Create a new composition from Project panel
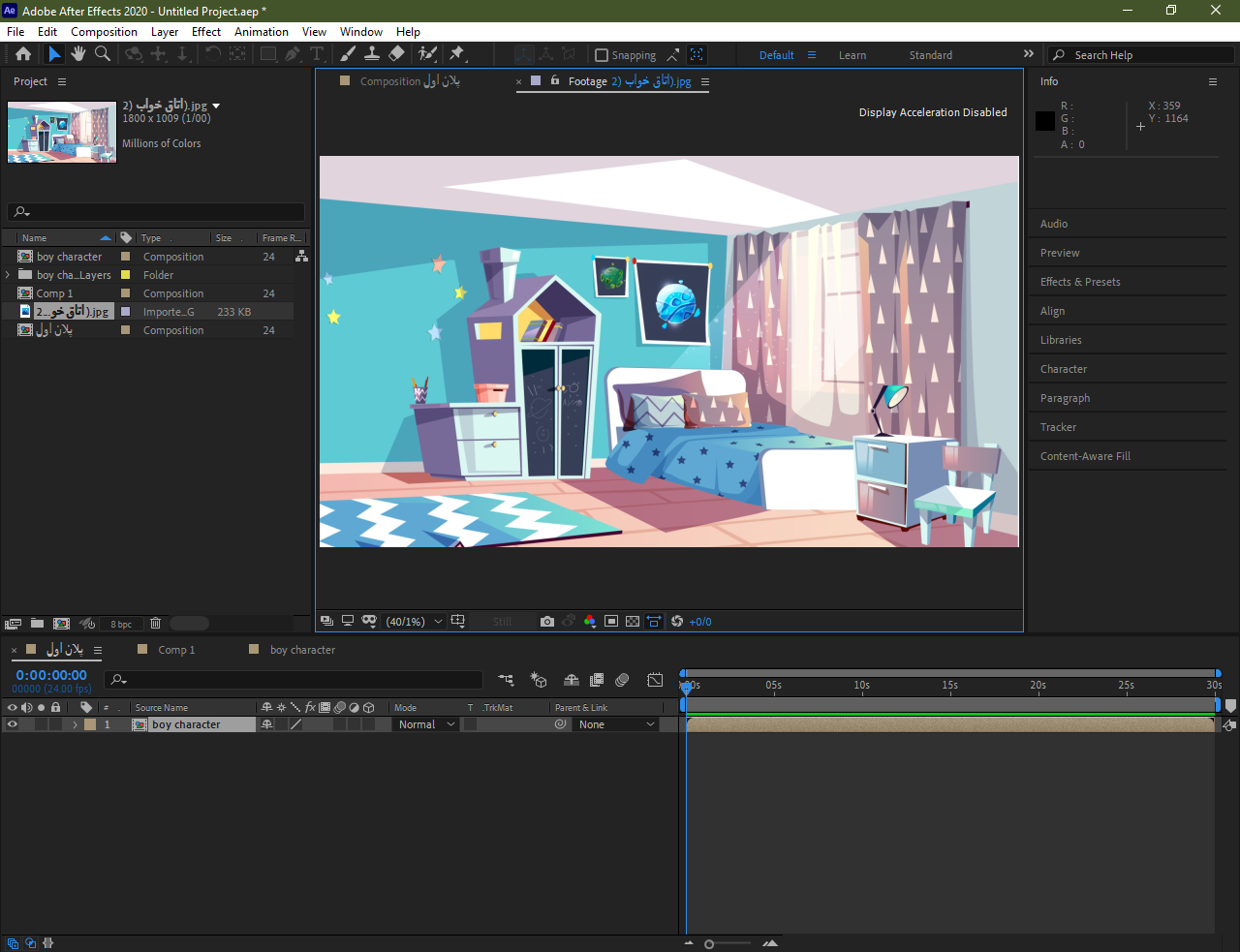 click(61, 624)
